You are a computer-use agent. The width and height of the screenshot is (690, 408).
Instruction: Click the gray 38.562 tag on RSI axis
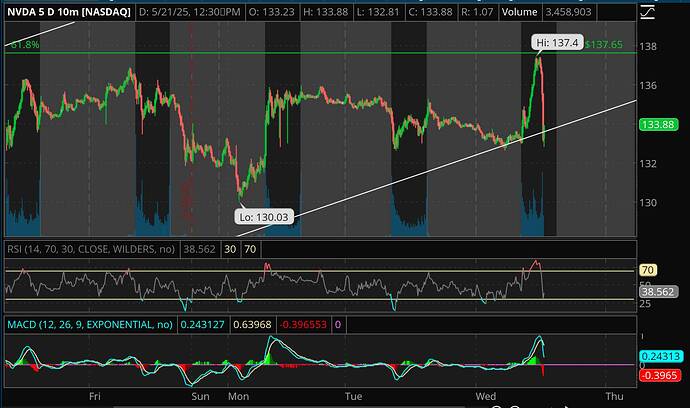(658, 292)
